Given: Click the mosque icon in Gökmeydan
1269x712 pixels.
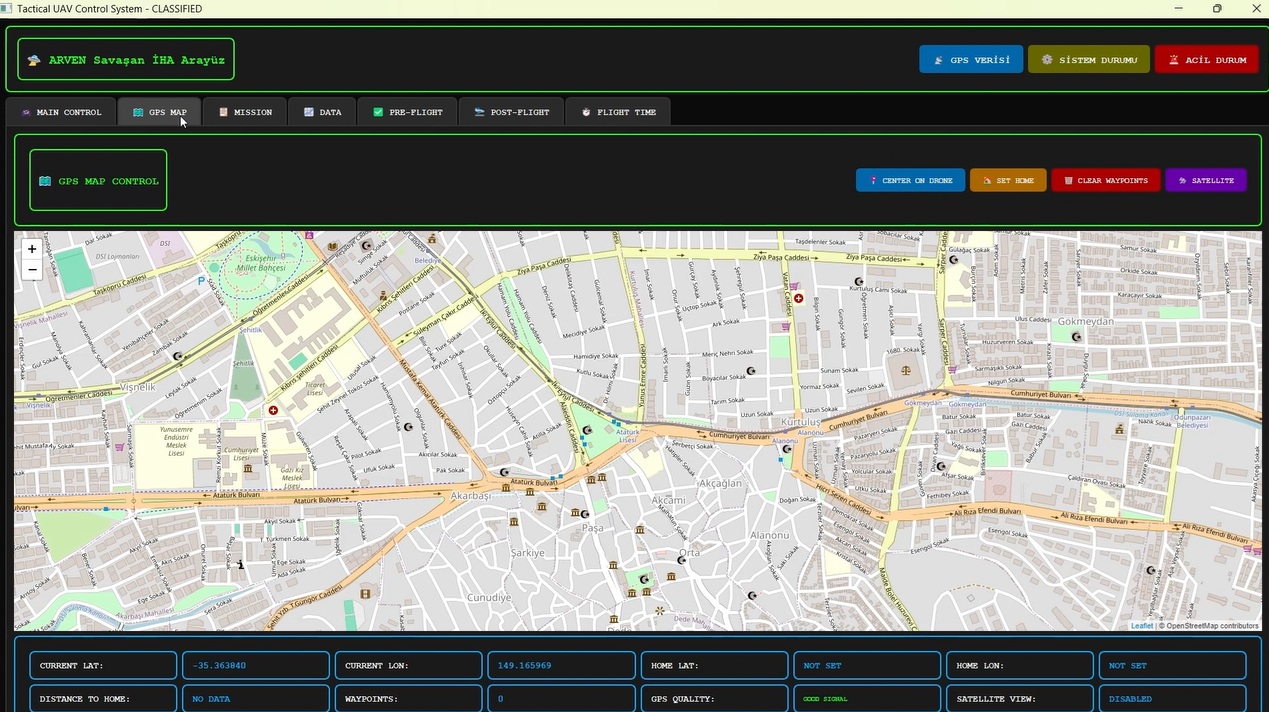Looking at the screenshot, I should click(1076, 337).
